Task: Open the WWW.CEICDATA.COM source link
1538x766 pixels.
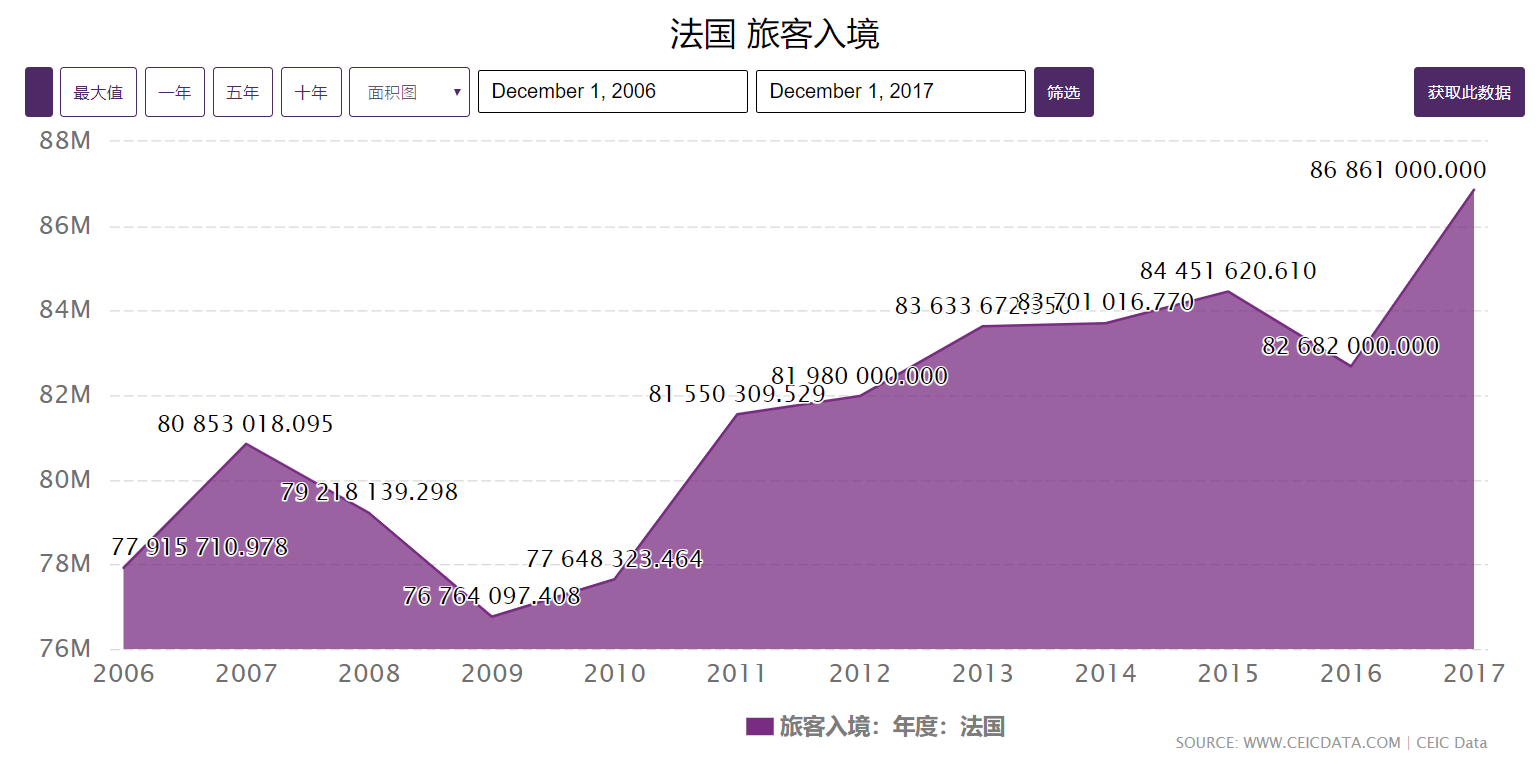Action: [x=1321, y=743]
